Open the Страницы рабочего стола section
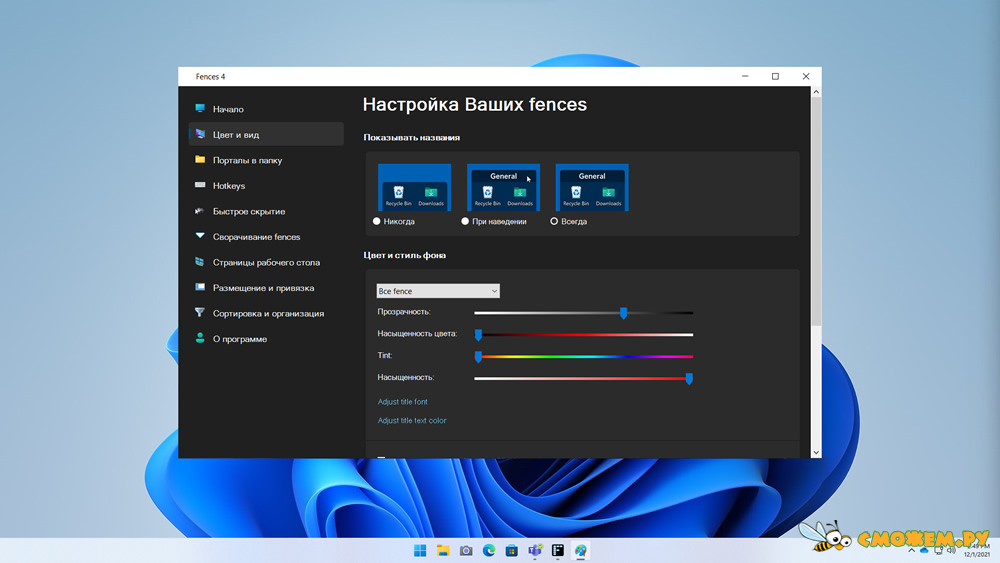The width and height of the screenshot is (1000, 563). [266, 262]
